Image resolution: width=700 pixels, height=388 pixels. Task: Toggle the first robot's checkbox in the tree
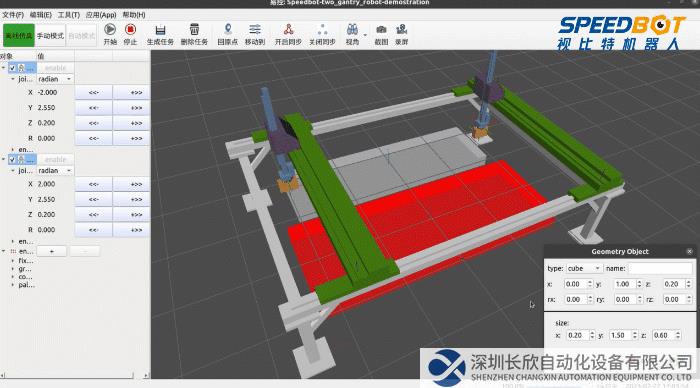click(x=12, y=68)
